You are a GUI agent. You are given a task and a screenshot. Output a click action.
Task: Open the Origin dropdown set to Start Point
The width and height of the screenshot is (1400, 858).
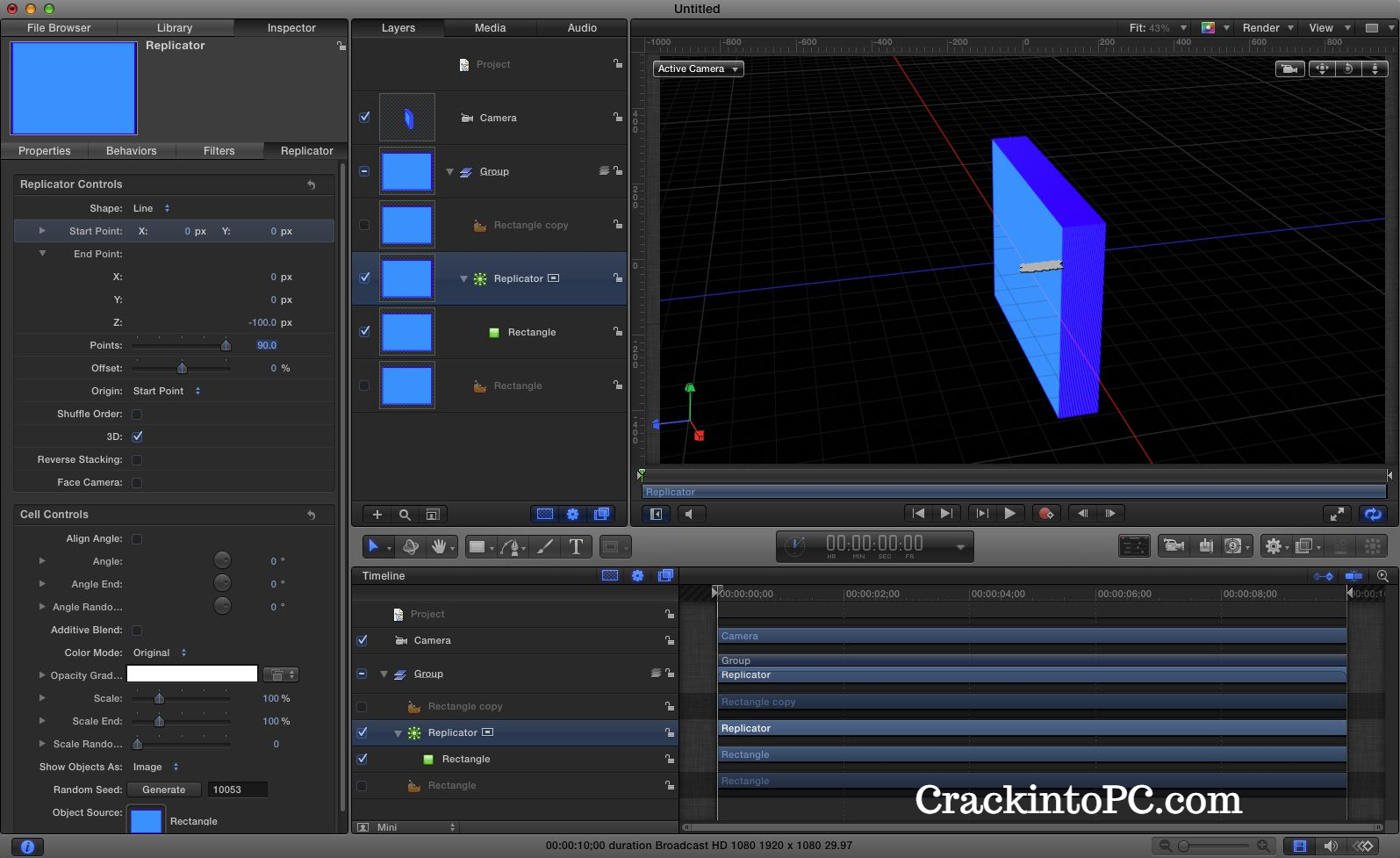point(167,391)
